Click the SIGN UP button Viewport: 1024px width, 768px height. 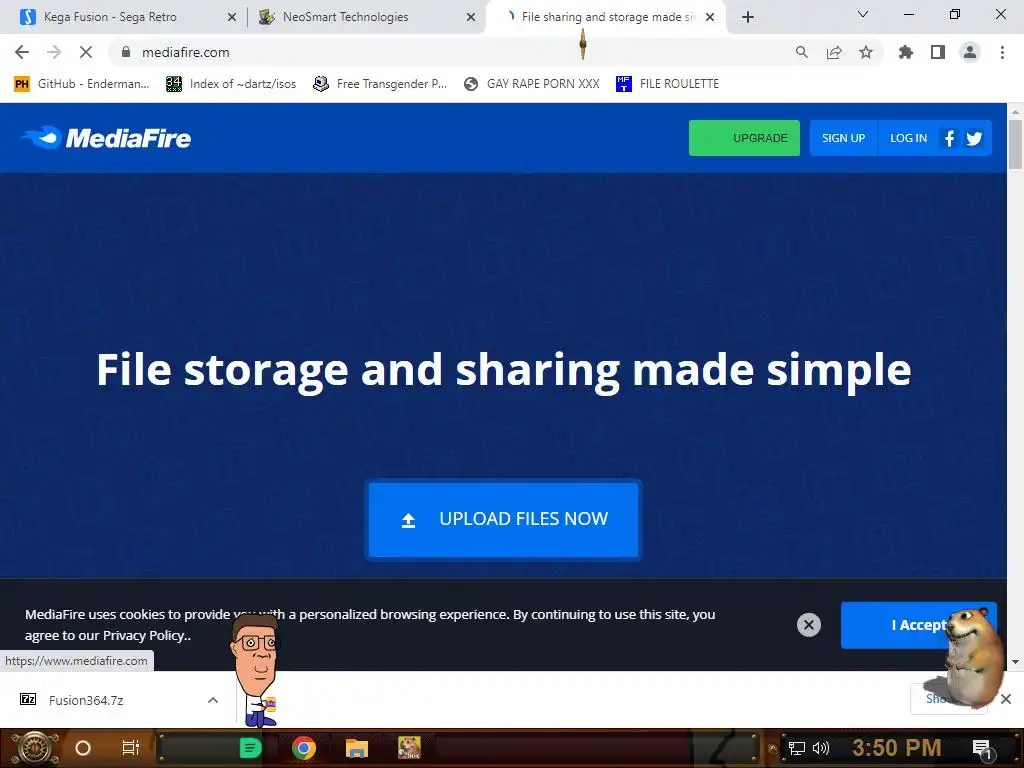pyautogui.click(x=843, y=138)
